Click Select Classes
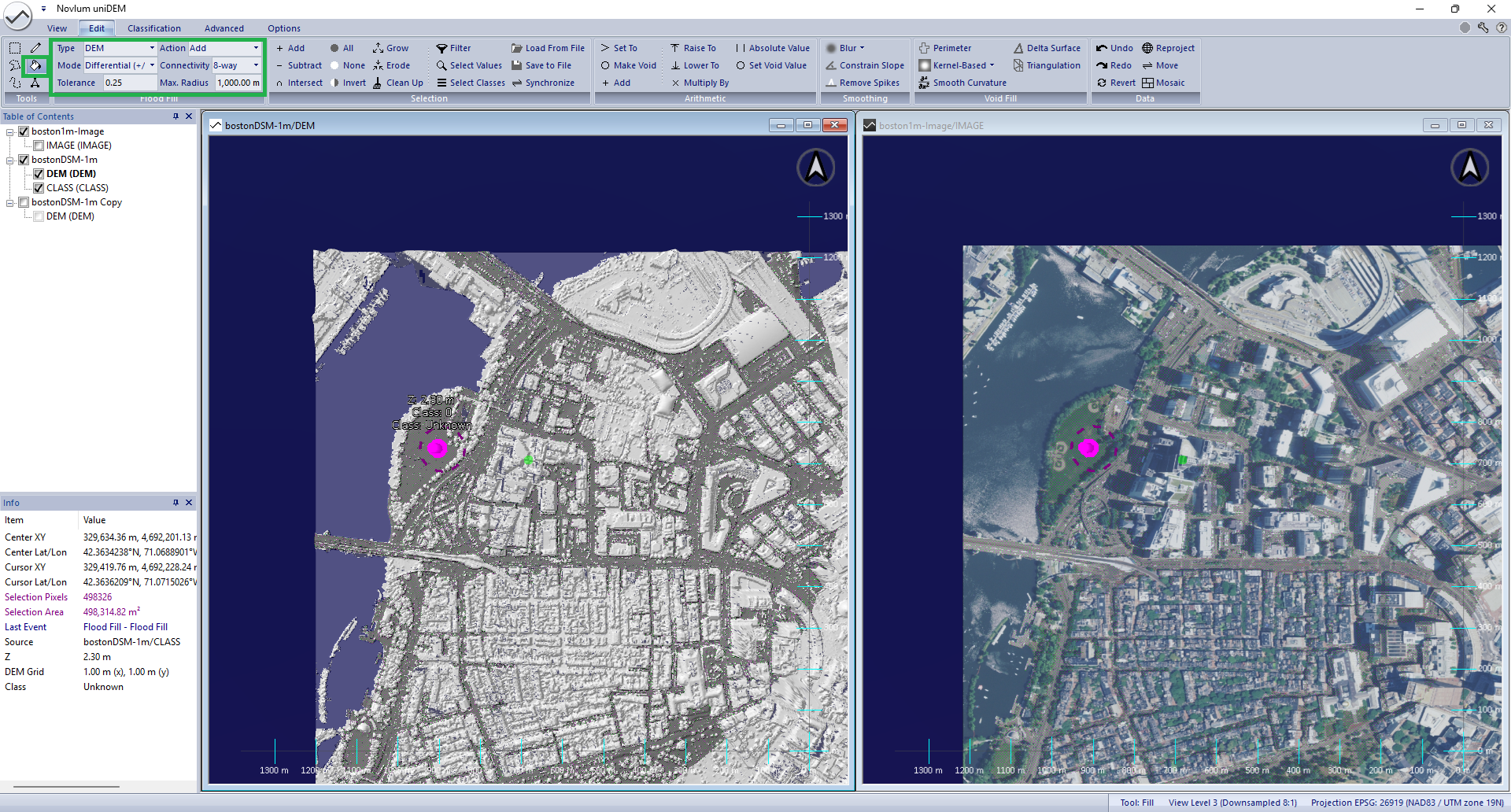 point(471,83)
